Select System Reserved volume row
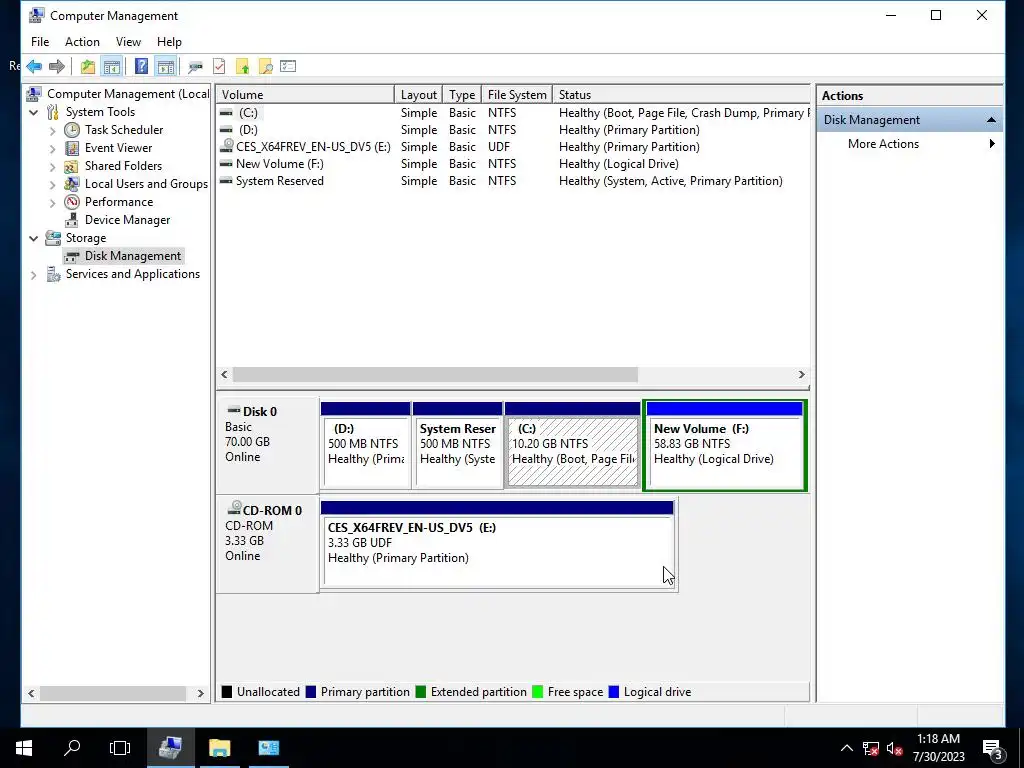The width and height of the screenshot is (1024, 768). pyautogui.click(x=513, y=181)
